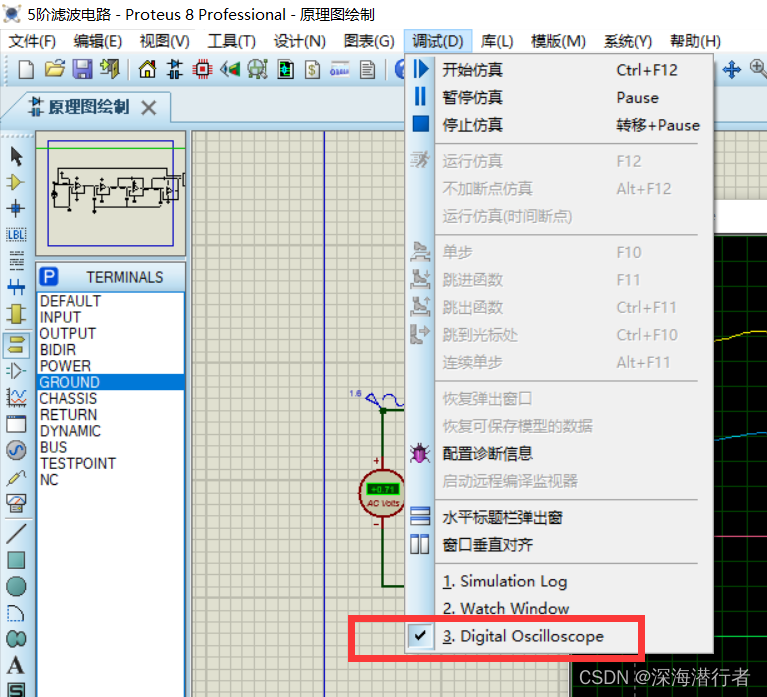767x697 pixels.
Task: Select DEFAULT in the terminals list
Action: [111, 301]
